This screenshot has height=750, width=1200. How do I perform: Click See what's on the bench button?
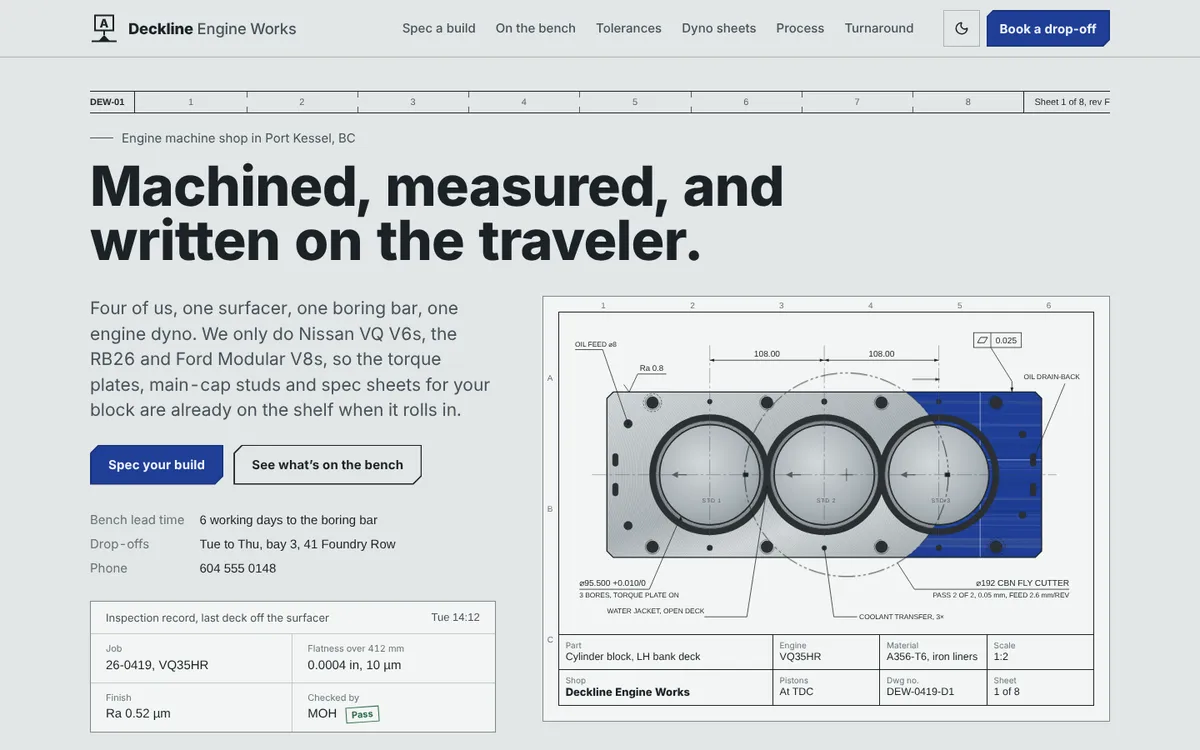[327, 465]
